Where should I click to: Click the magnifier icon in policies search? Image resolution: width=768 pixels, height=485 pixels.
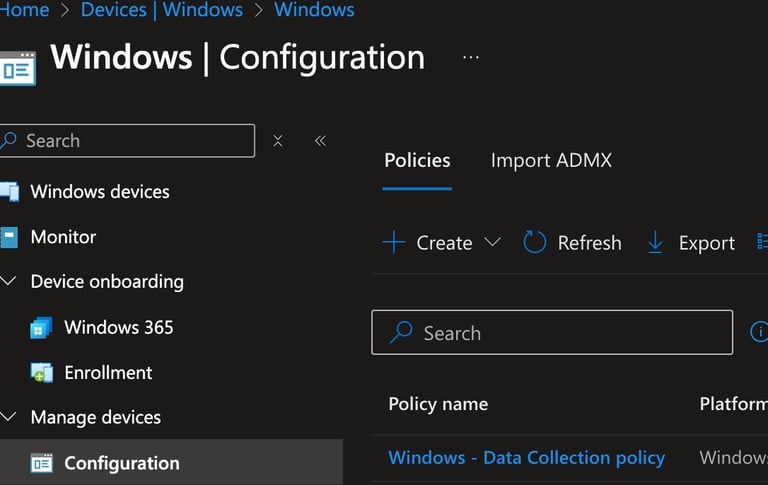click(401, 333)
